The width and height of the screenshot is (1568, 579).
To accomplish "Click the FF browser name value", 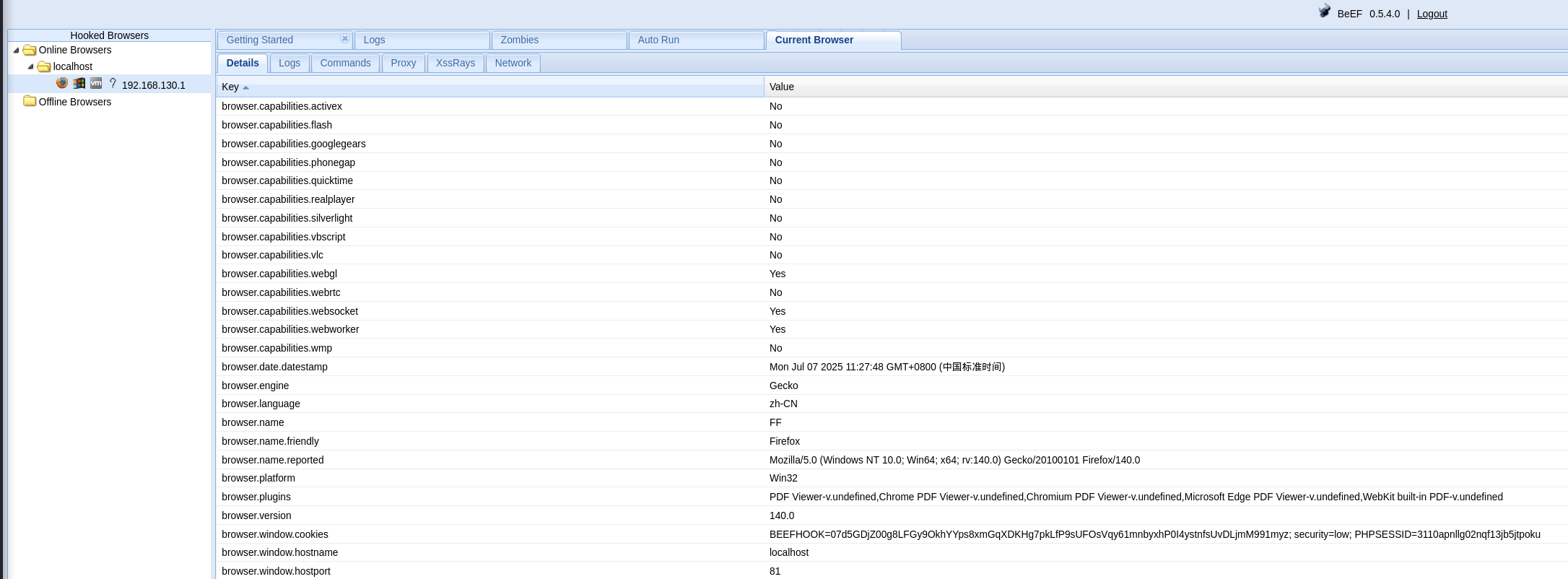I will [x=776, y=422].
